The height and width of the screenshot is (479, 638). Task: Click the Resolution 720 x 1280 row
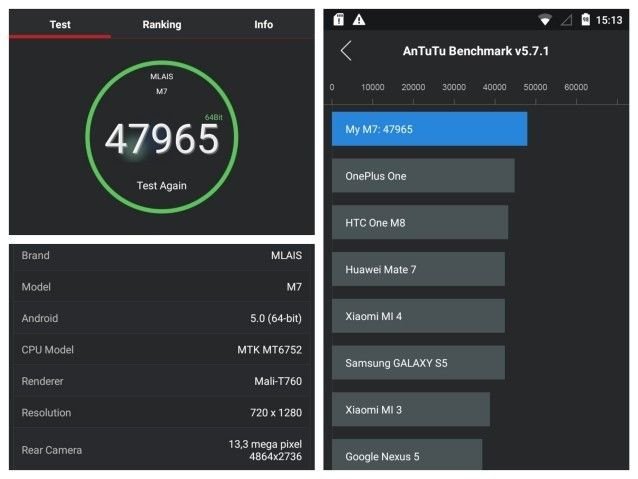coord(162,413)
